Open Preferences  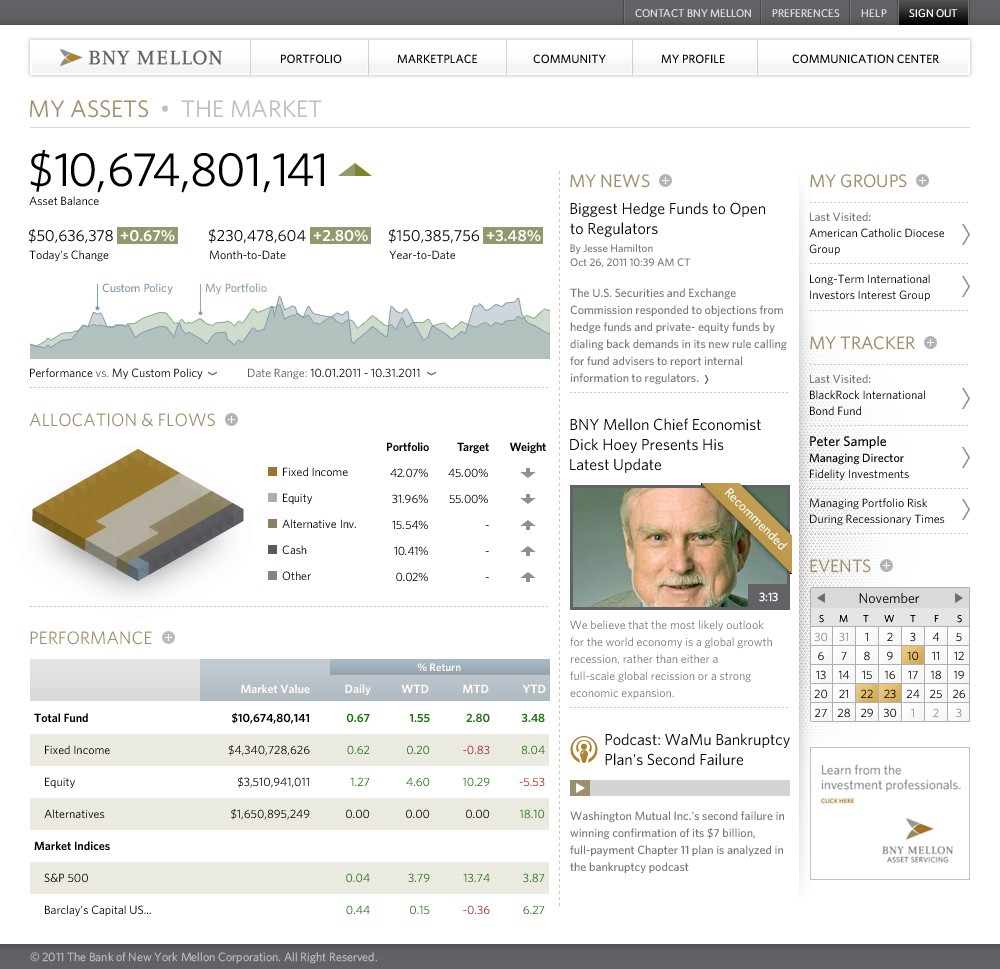pos(805,13)
